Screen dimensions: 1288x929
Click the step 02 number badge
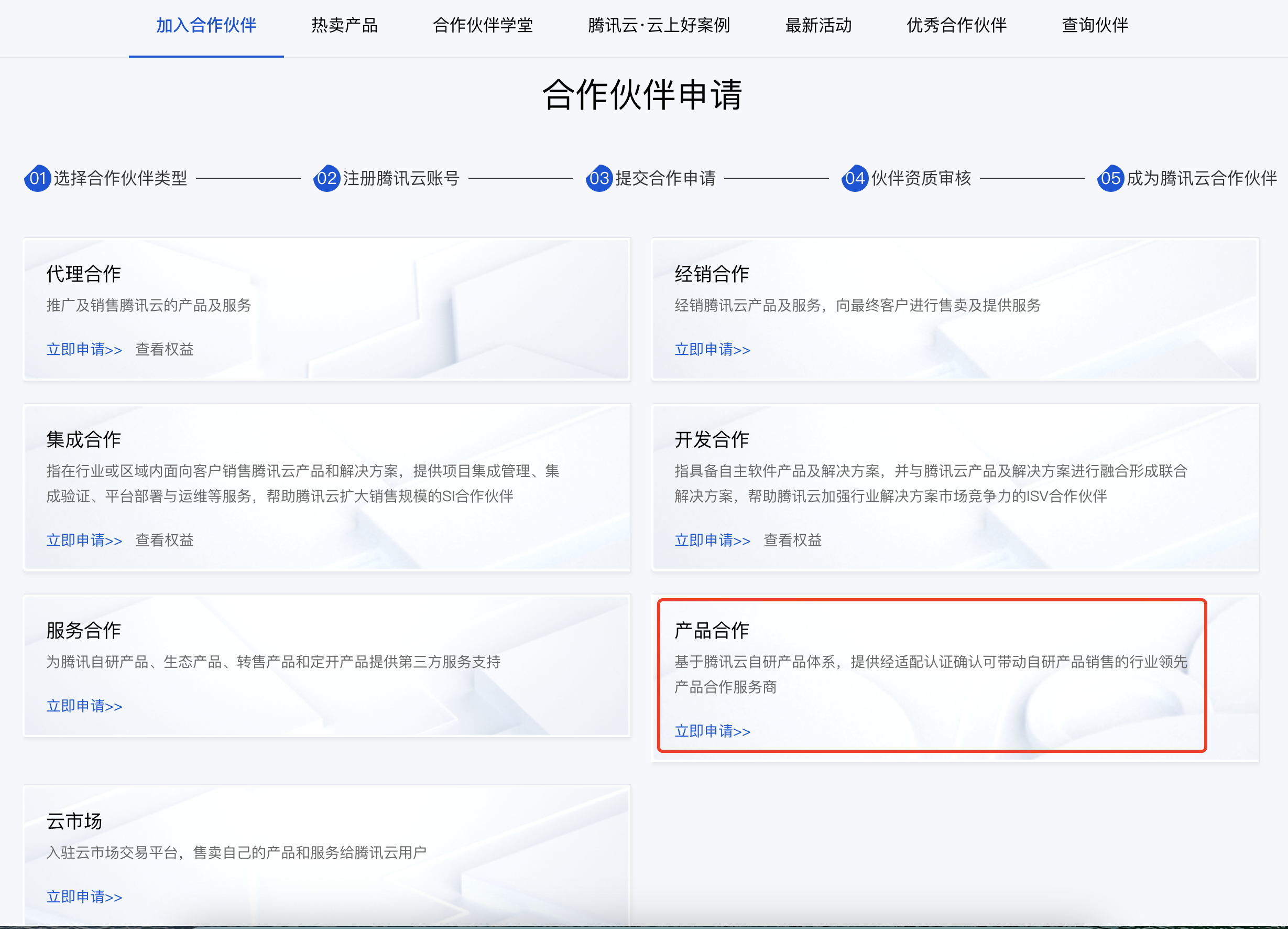(326, 178)
